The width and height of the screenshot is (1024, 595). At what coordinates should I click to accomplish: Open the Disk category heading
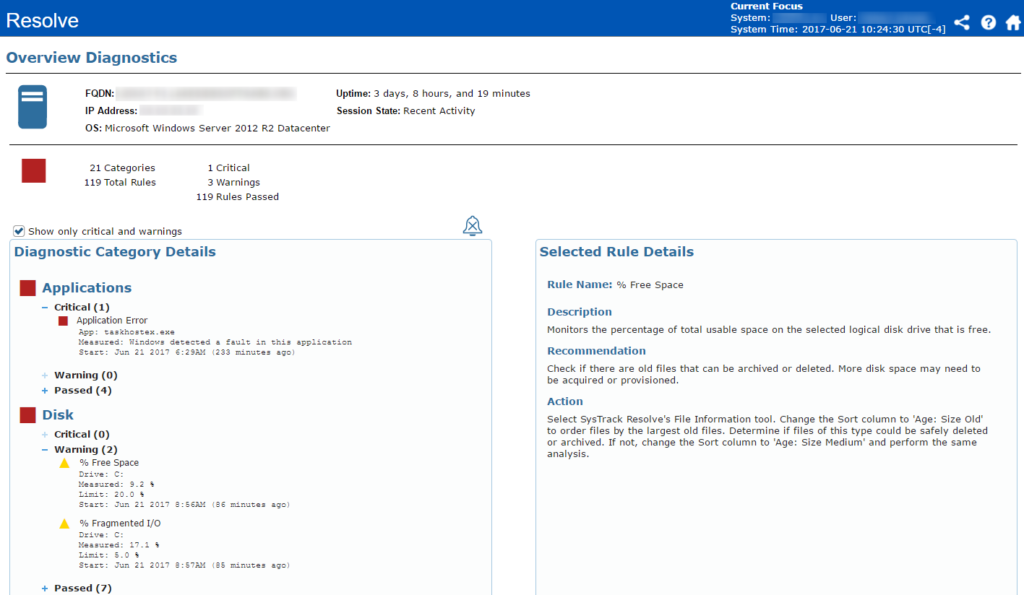[58, 415]
